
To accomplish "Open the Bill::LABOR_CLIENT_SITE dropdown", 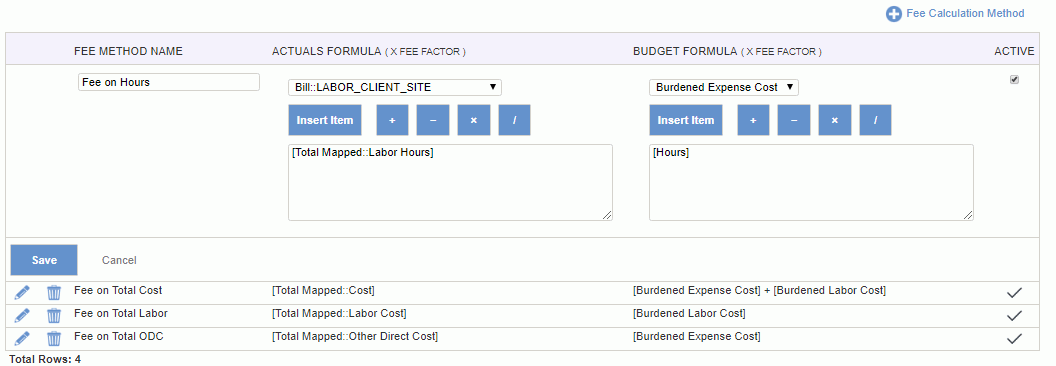I will coord(395,87).
